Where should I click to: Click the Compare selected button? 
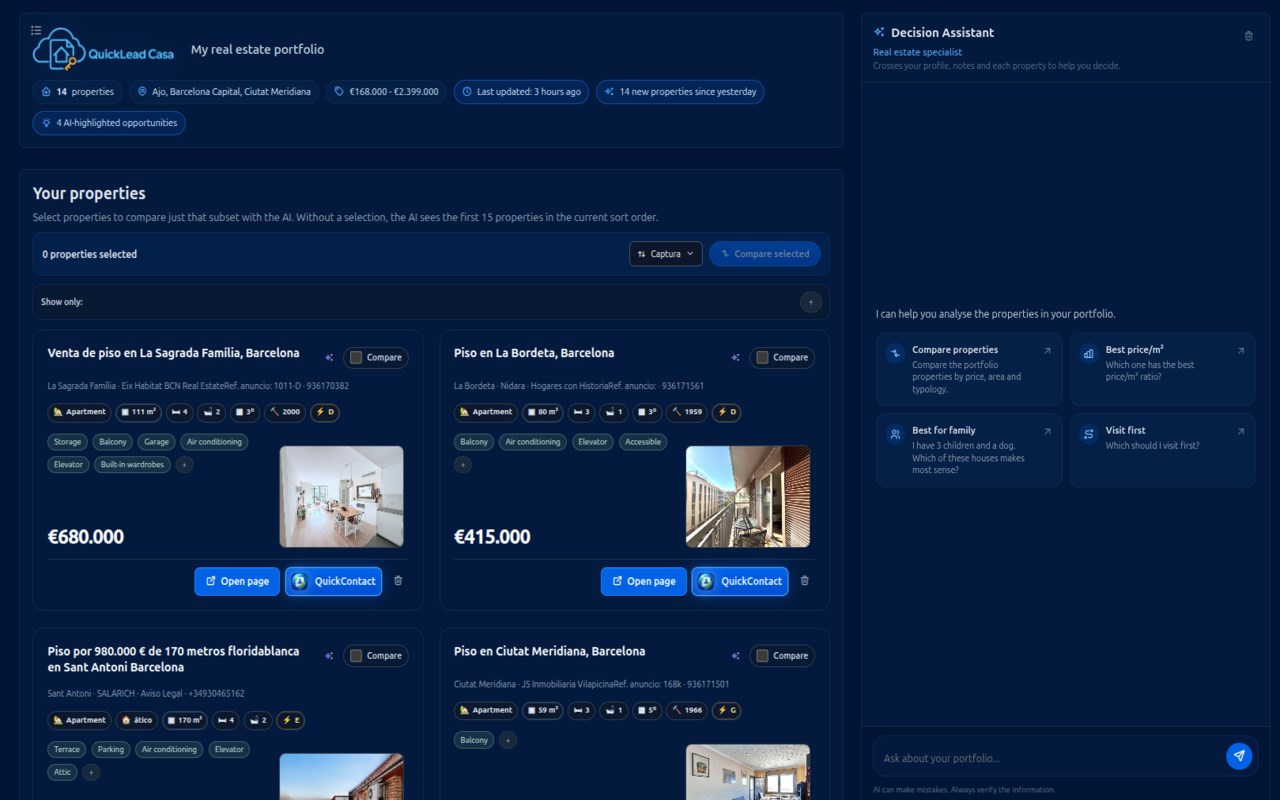pos(765,254)
